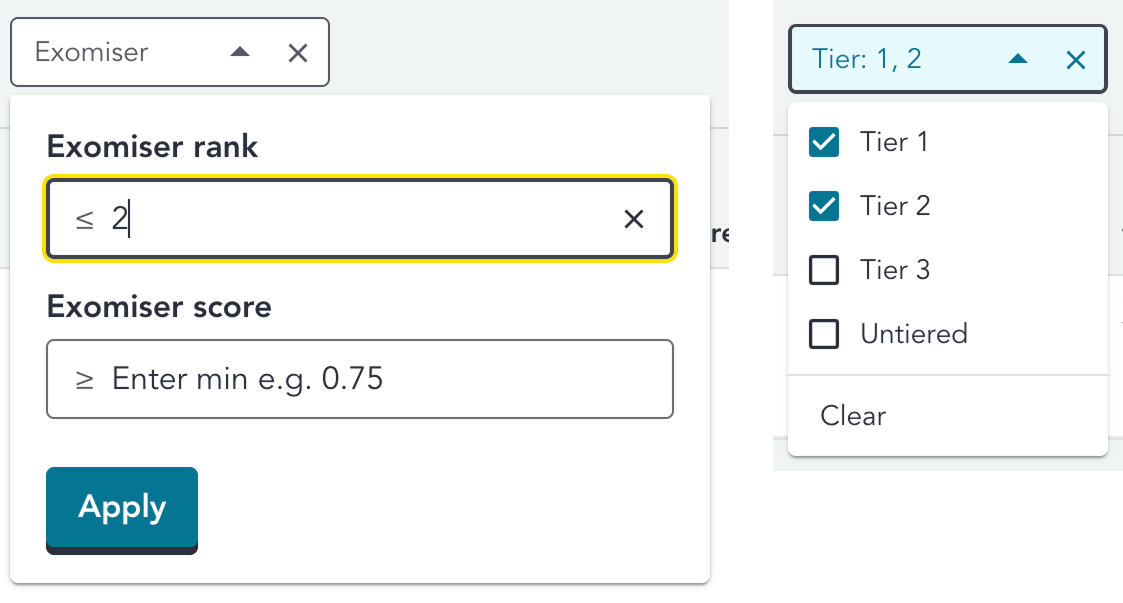Screen dimensions: 1123x603
Task: Collapse the Exomiser panel with the up arrow
Action: click(239, 52)
